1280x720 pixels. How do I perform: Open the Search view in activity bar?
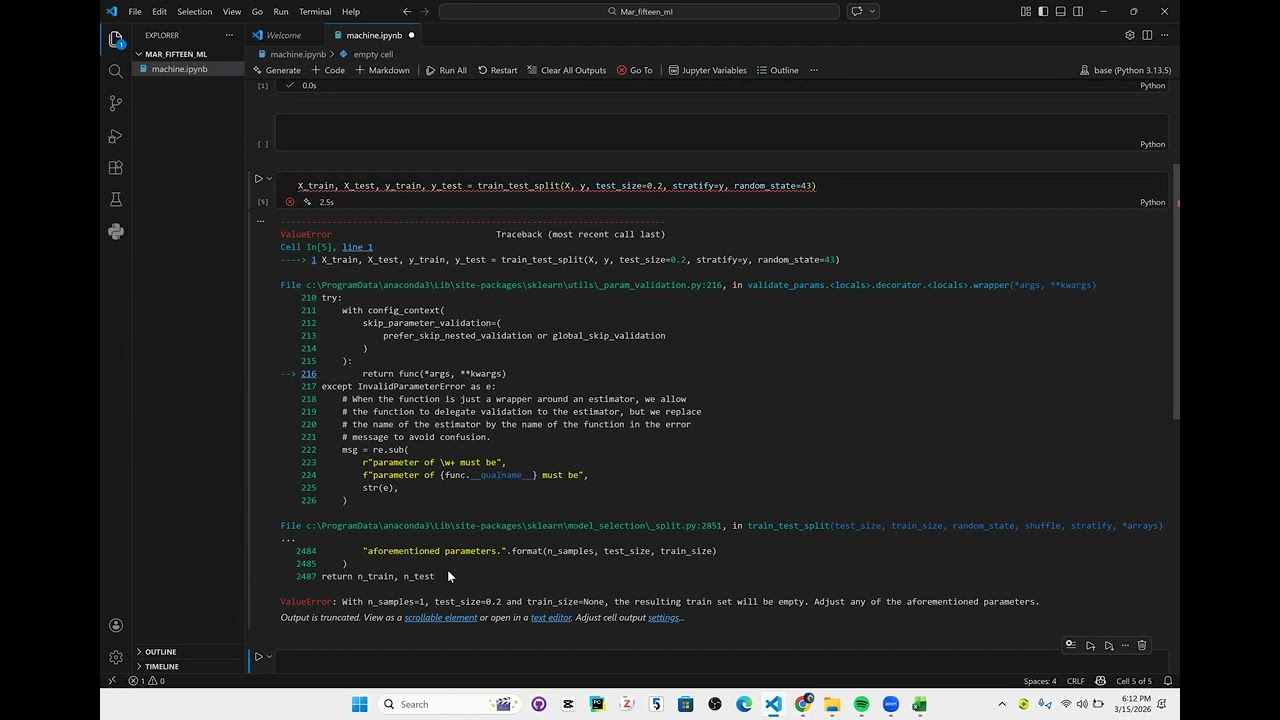click(x=116, y=71)
